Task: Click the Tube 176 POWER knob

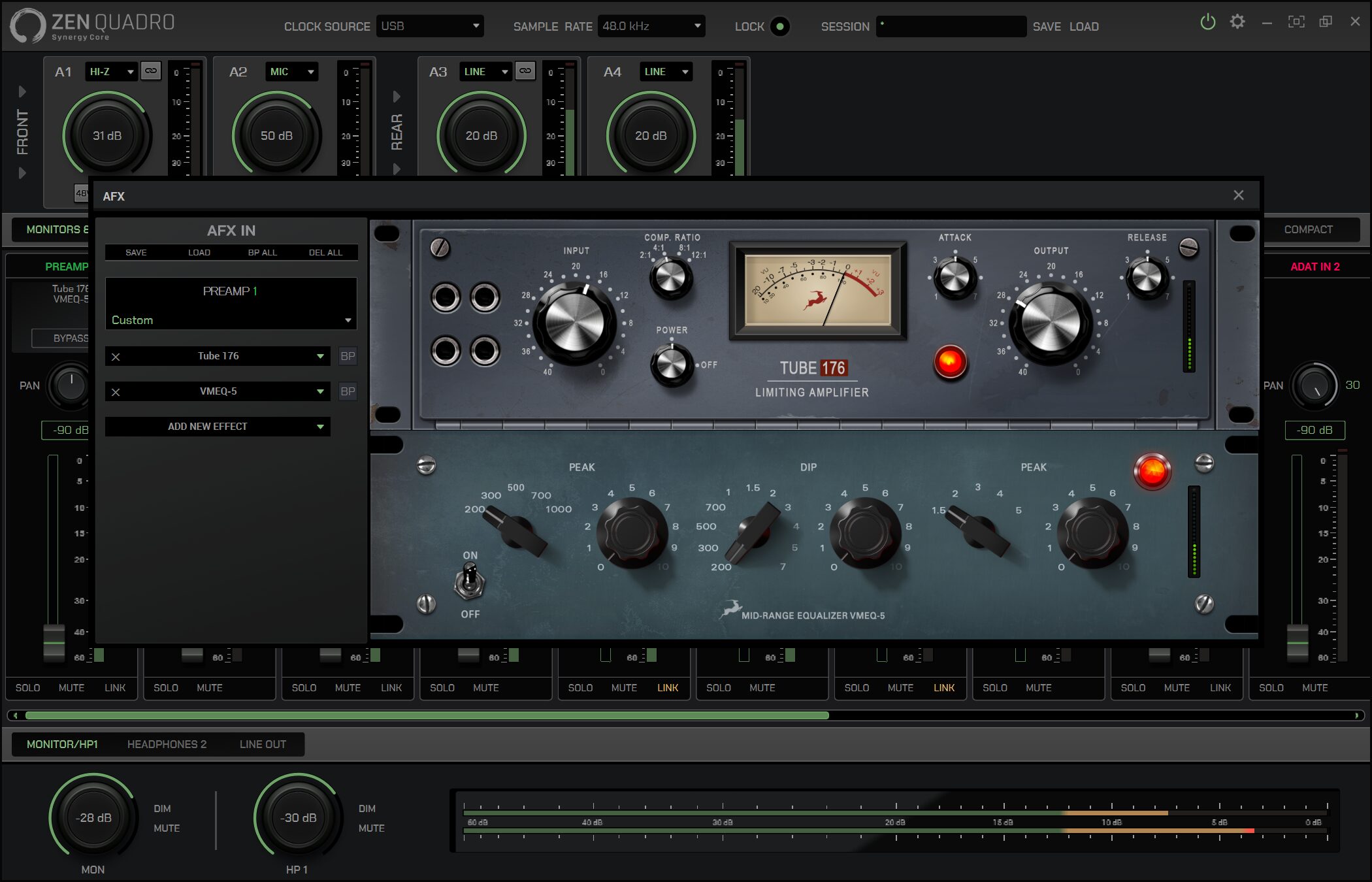Action: (671, 365)
